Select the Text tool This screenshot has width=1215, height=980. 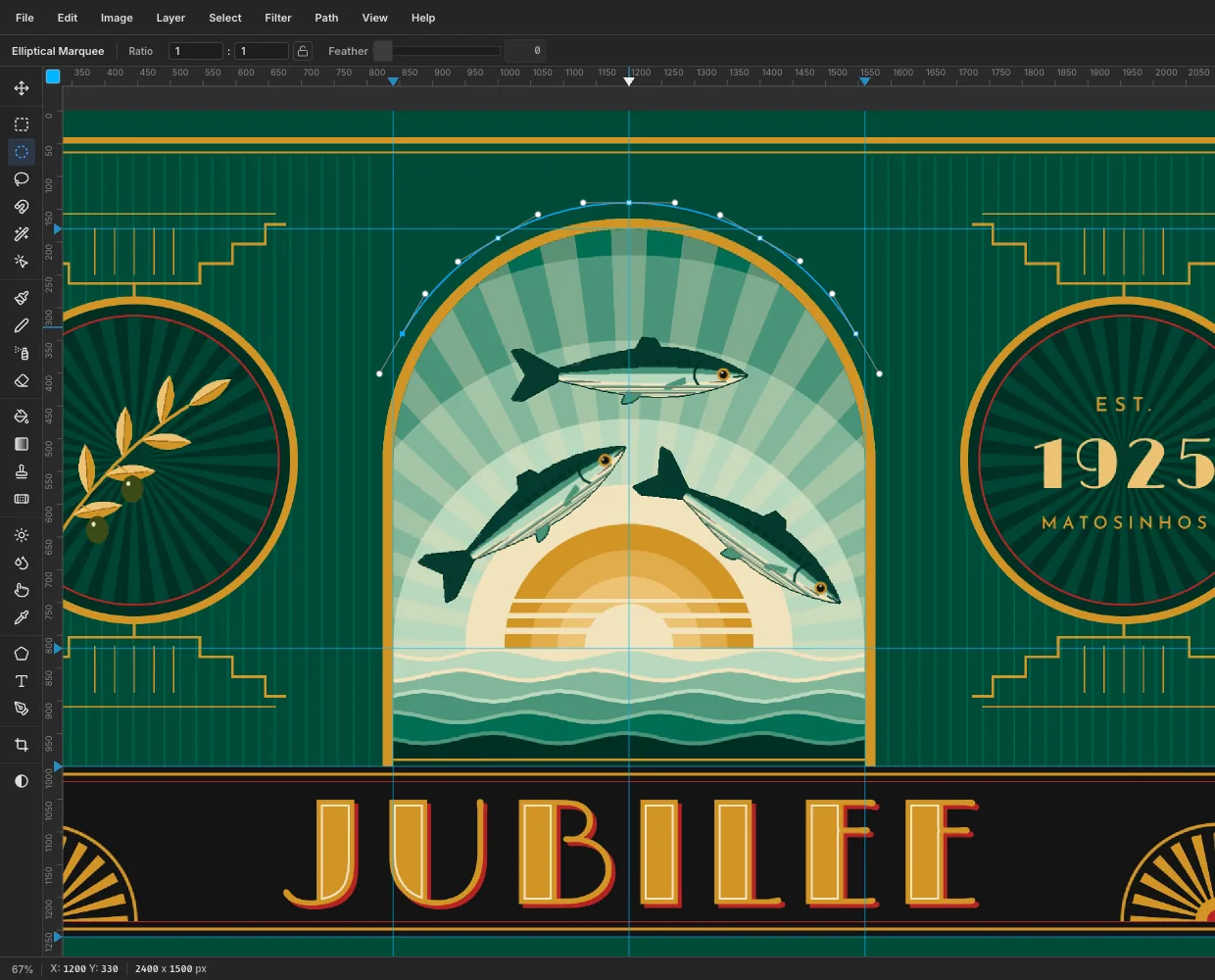pos(22,681)
